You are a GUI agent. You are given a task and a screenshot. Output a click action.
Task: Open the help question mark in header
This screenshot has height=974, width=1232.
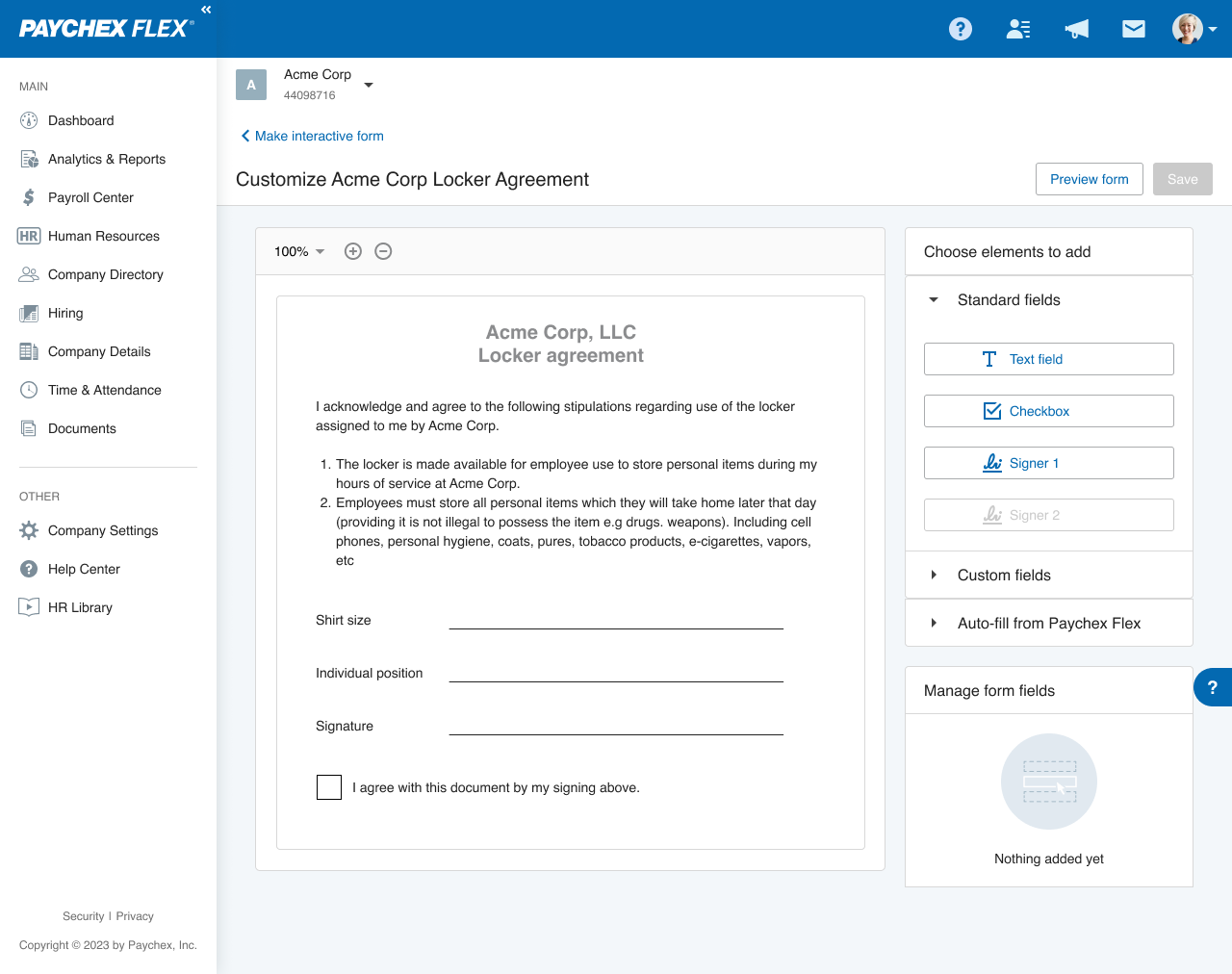click(x=961, y=29)
